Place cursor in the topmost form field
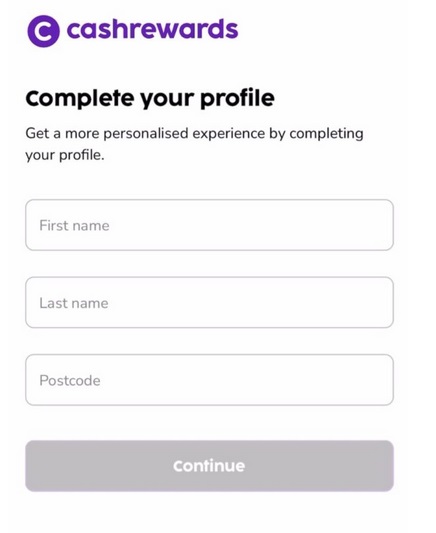This screenshot has width=436, height=533. pyautogui.click(x=209, y=225)
